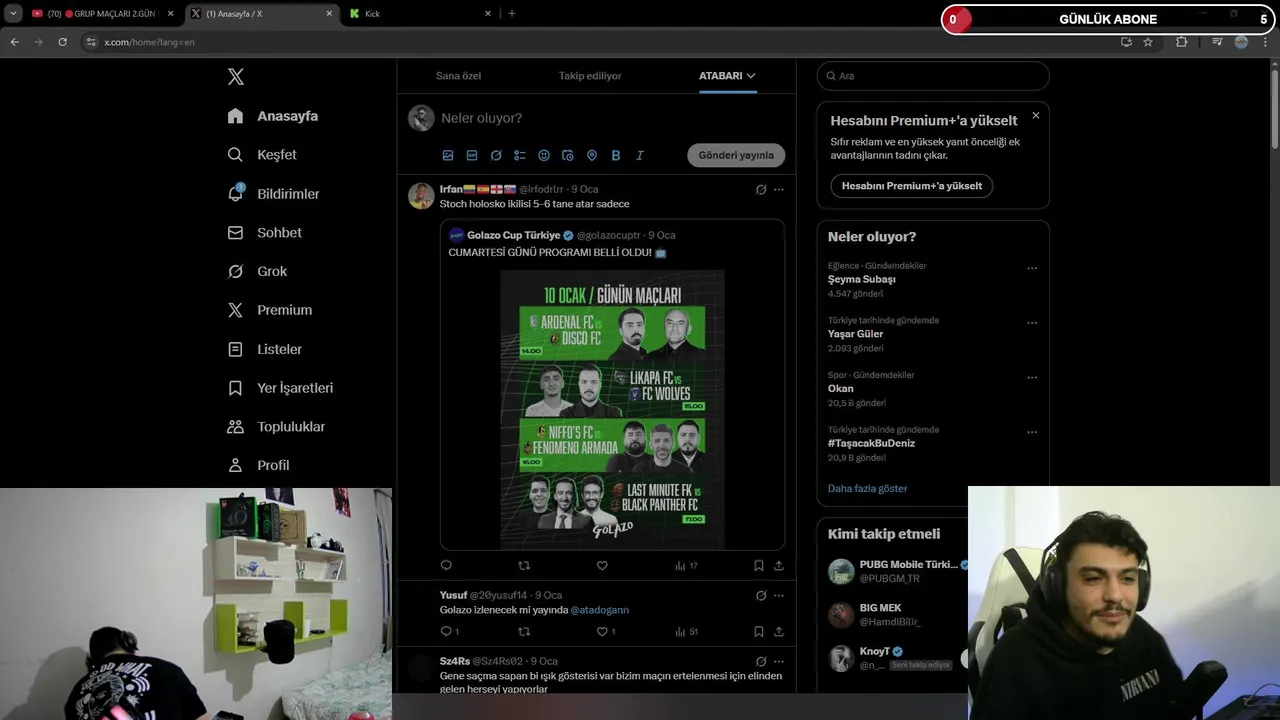Click Hesabını Premium+'a yükselt button
The image size is (1280, 720).
click(911, 186)
